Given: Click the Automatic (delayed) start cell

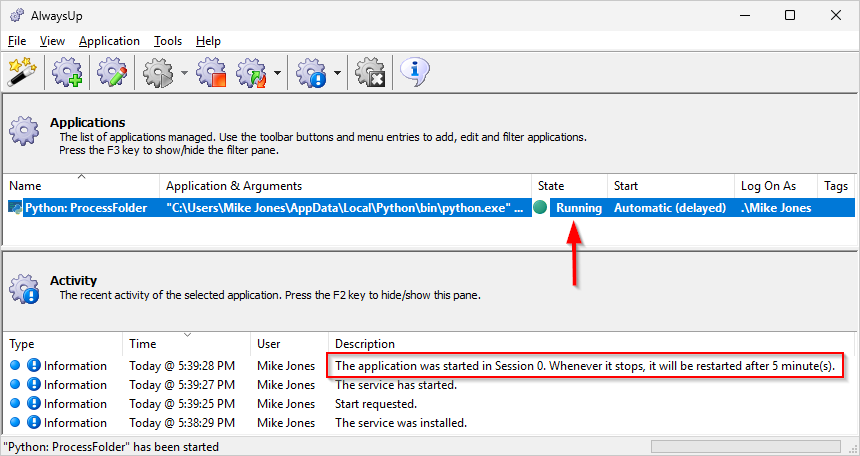Looking at the screenshot, I should point(670,208).
